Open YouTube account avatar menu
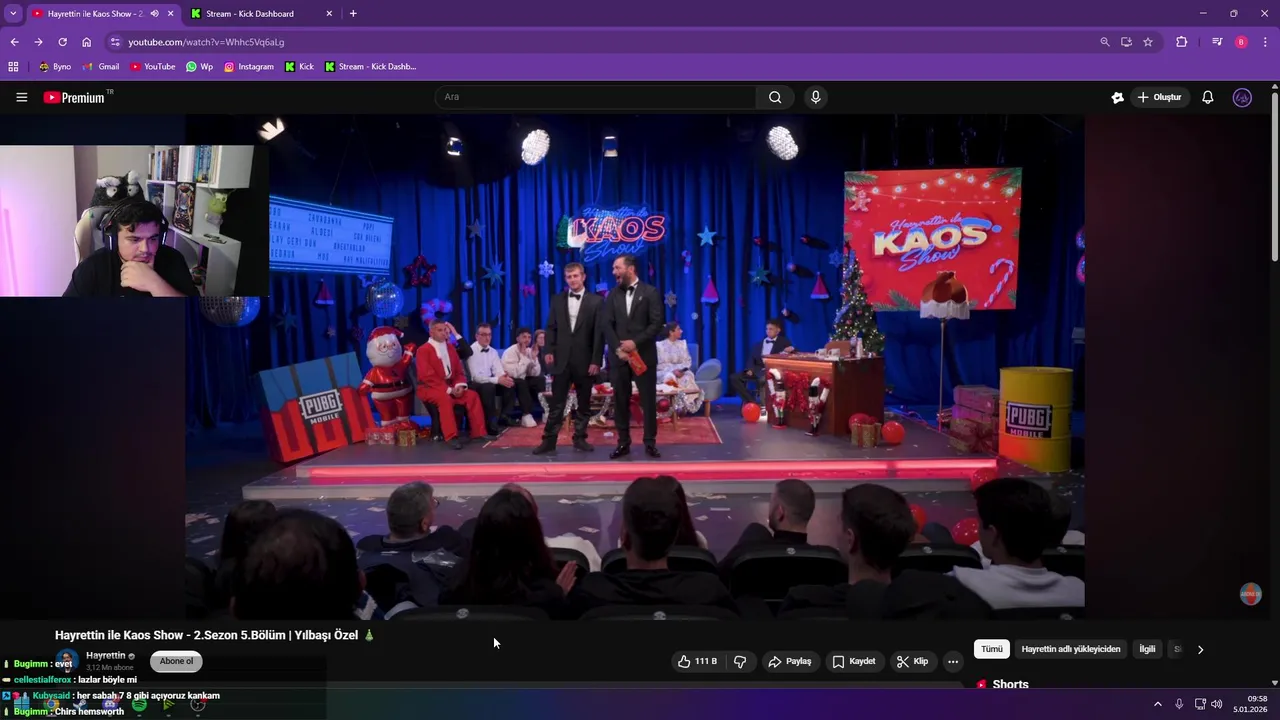Viewport: 1280px width, 720px height. (1242, 97)
